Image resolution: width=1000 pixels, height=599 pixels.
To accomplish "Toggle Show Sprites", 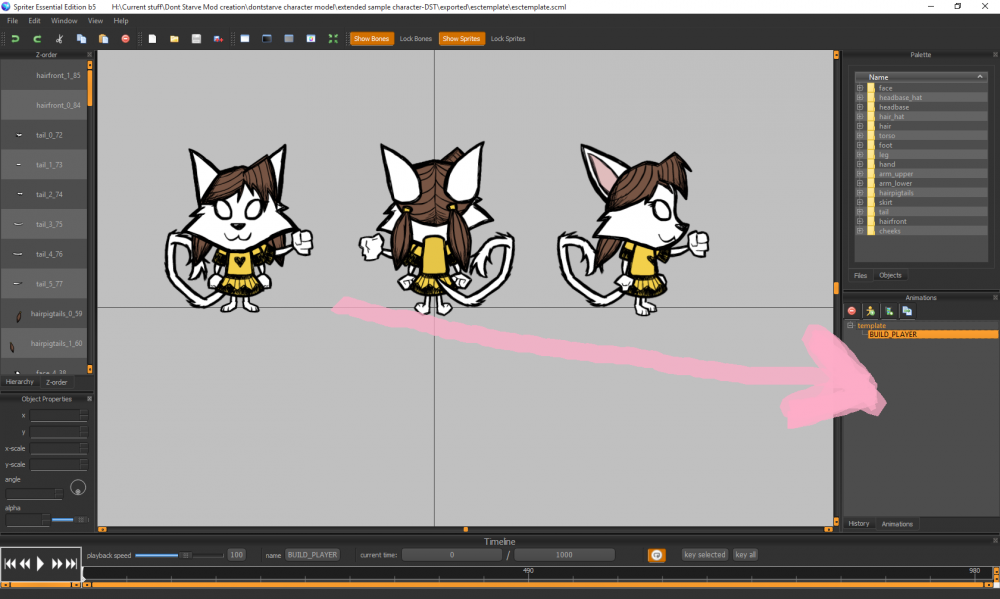I will coord(461,39).
